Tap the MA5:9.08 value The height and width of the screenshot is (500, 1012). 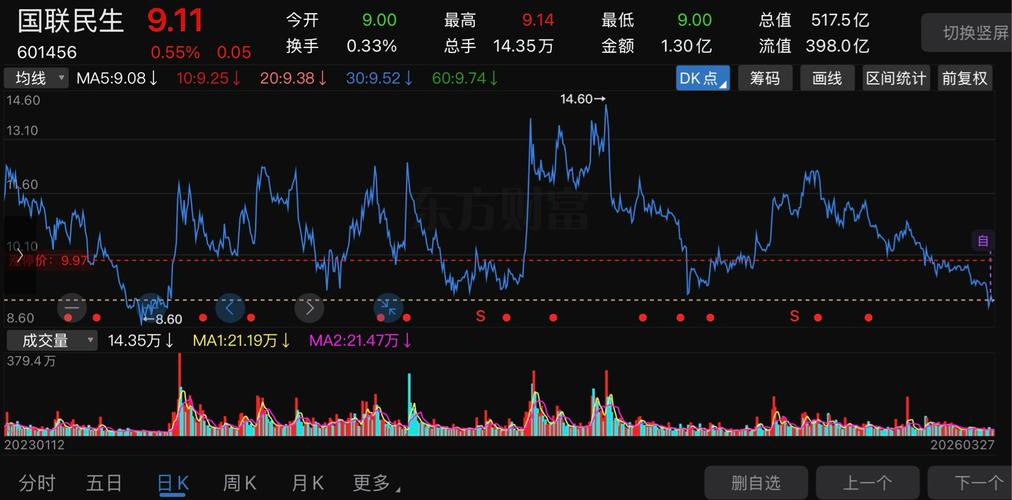117,79
